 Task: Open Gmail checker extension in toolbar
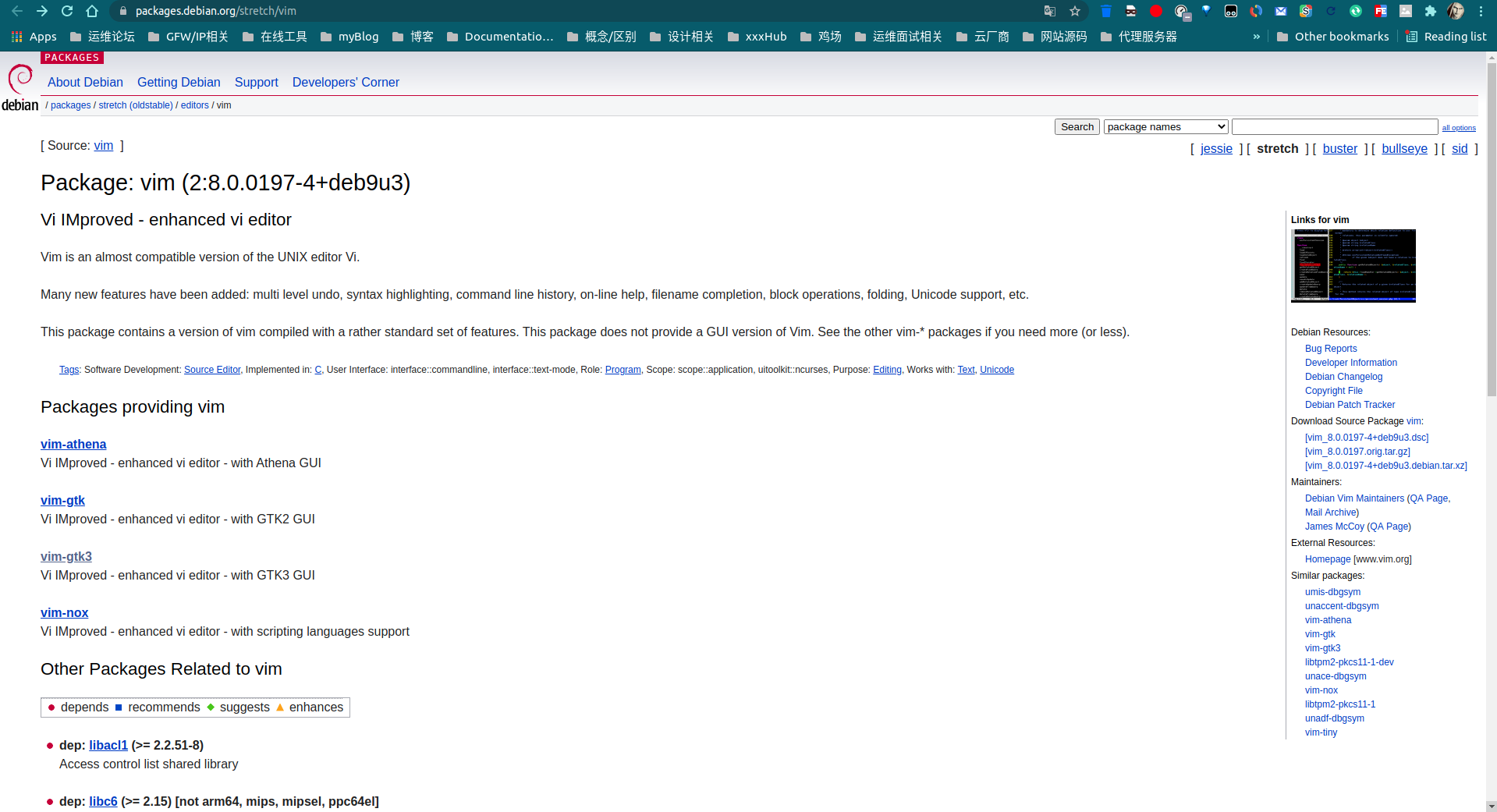pyautogui.click(x=1281, y=11)
